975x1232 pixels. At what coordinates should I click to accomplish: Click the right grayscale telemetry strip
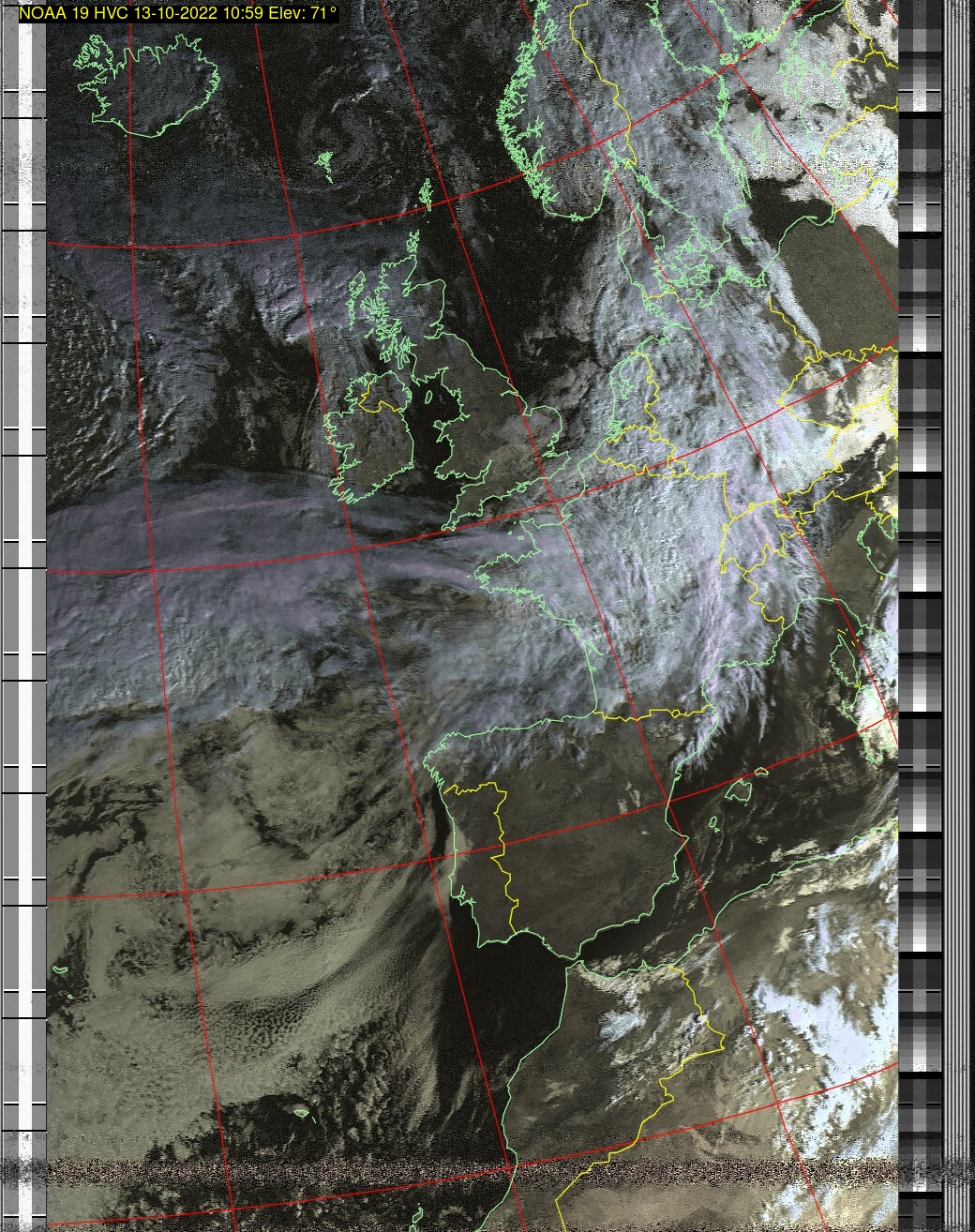click(919, 609)
